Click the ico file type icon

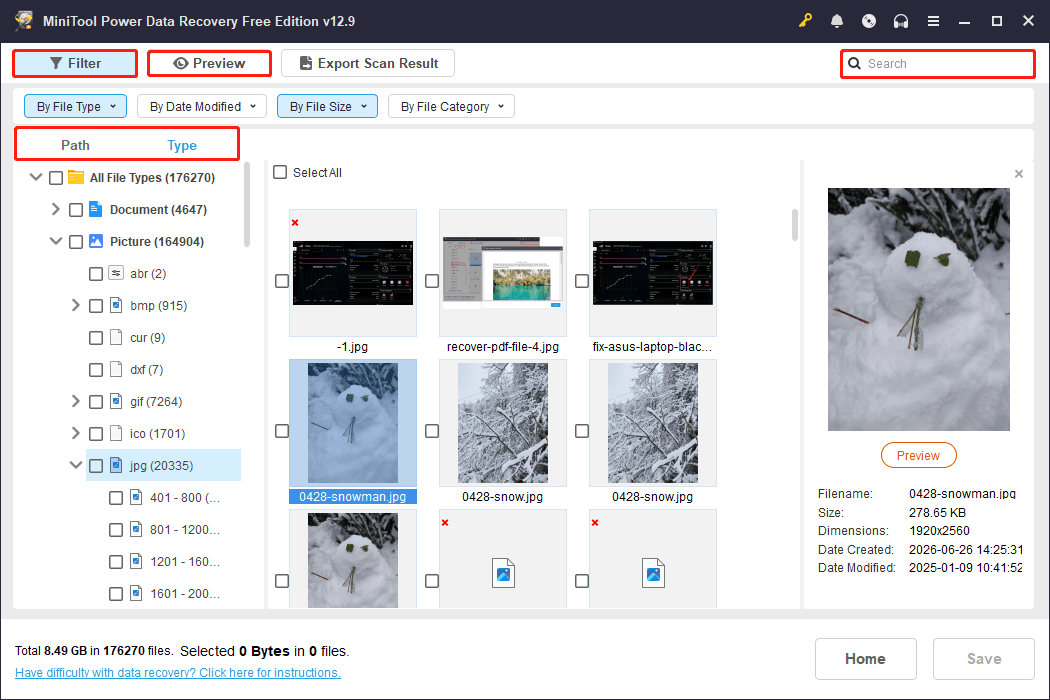116,433
